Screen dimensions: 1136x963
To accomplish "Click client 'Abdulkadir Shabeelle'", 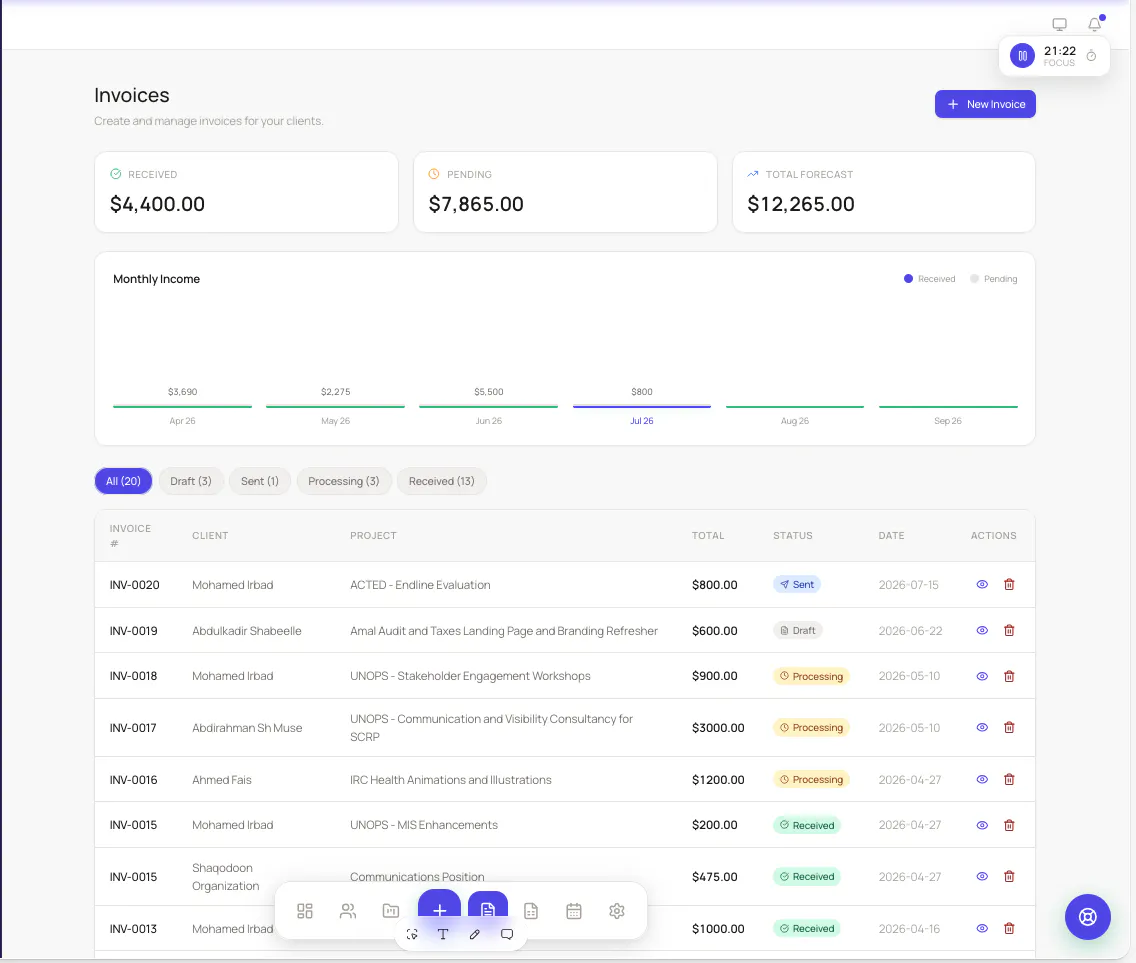I will click(246, 631).
